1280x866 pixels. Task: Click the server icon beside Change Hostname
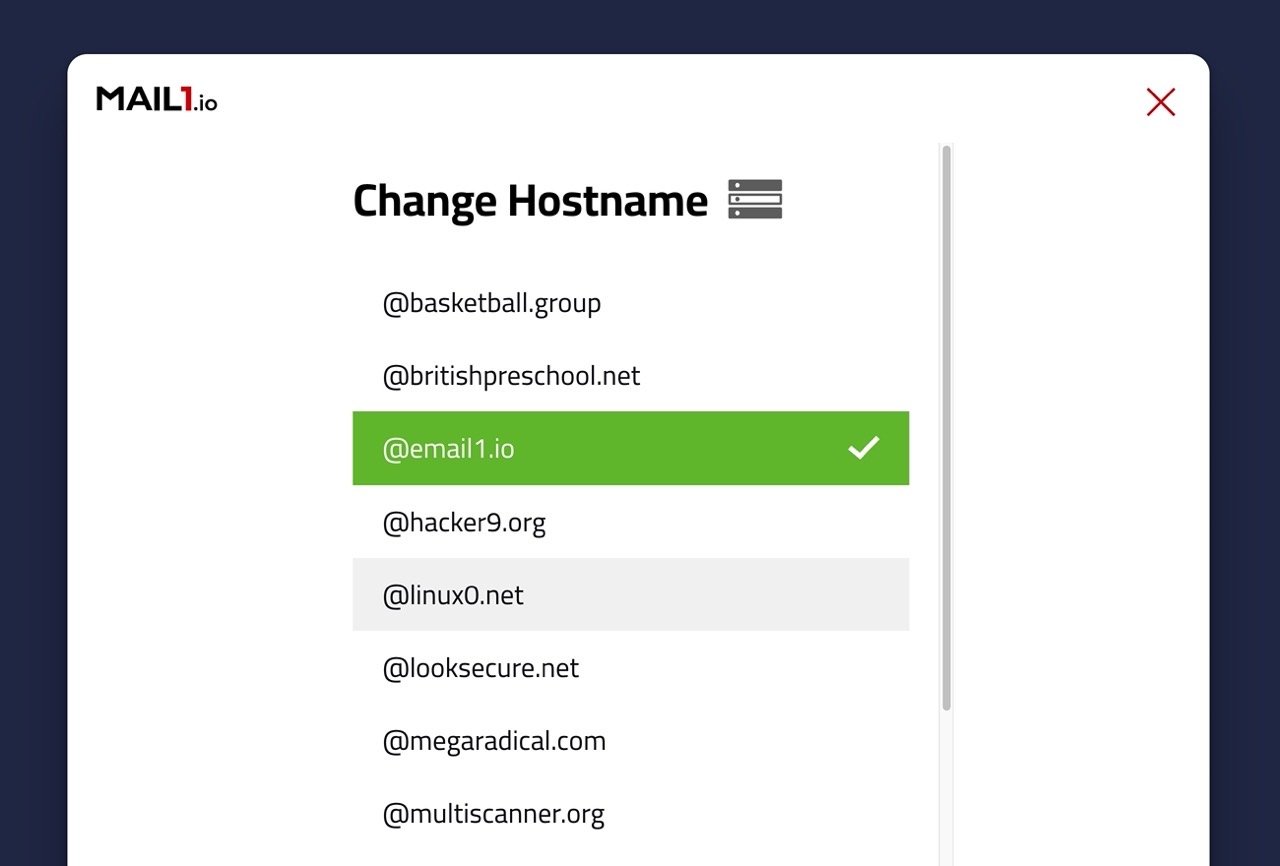coord(755,199)
